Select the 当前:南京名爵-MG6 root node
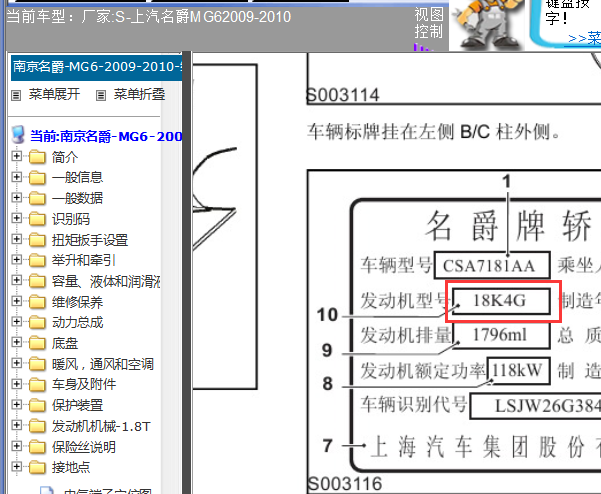 pyautogui.click(x=106, y=136)
